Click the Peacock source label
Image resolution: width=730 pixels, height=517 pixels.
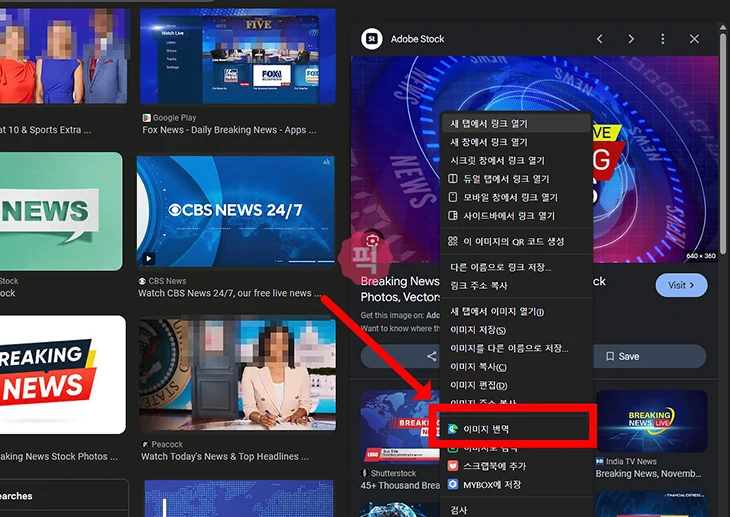[167, 444]
